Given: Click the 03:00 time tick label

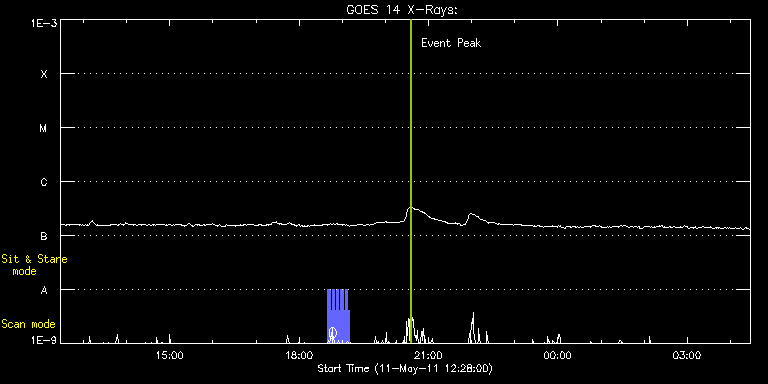Looking at the screenshot, I should pos(687,355).
